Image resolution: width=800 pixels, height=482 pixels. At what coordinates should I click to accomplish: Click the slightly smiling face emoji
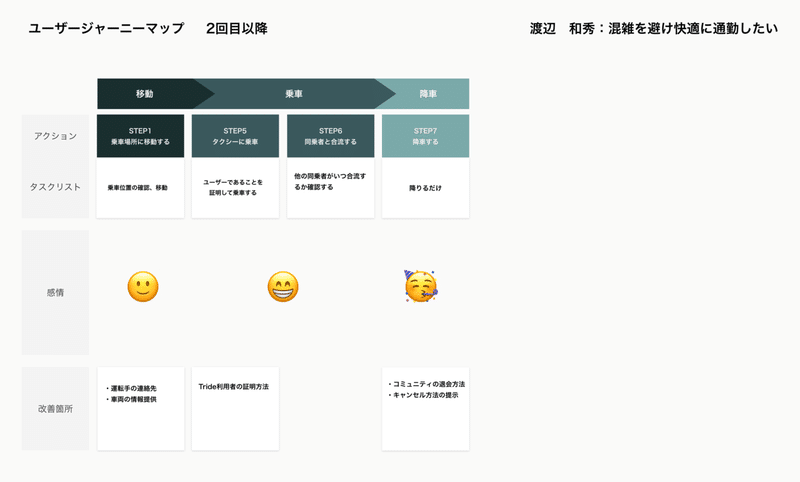click(143, 287)
